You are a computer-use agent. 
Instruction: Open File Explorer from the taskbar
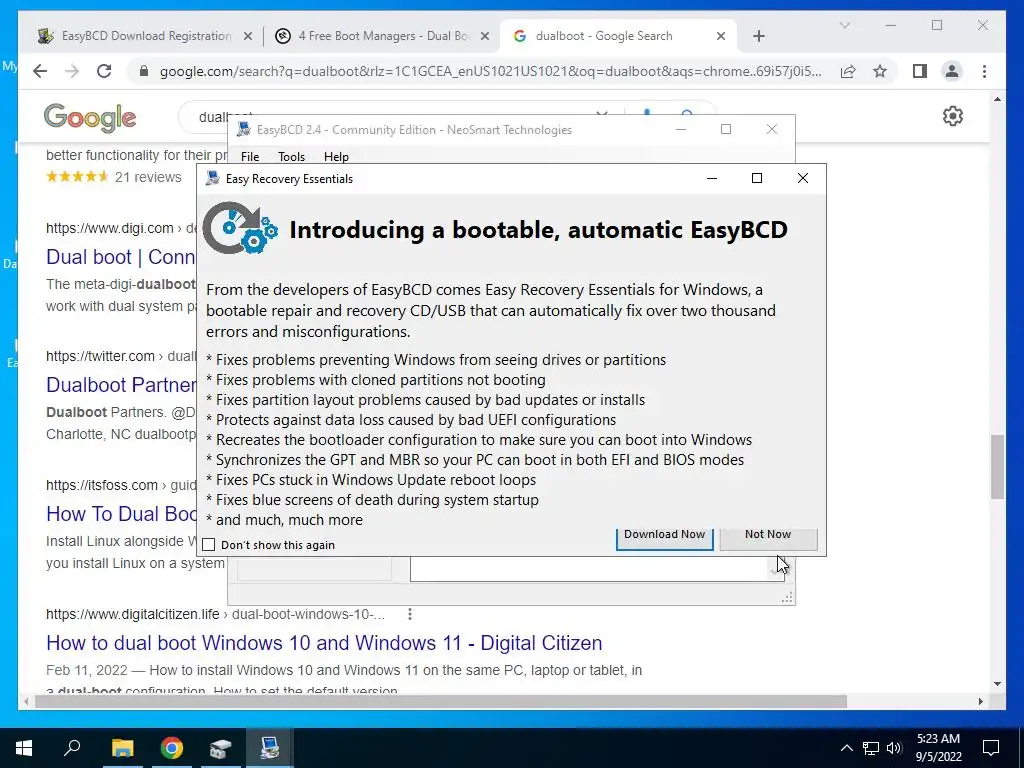122,748
